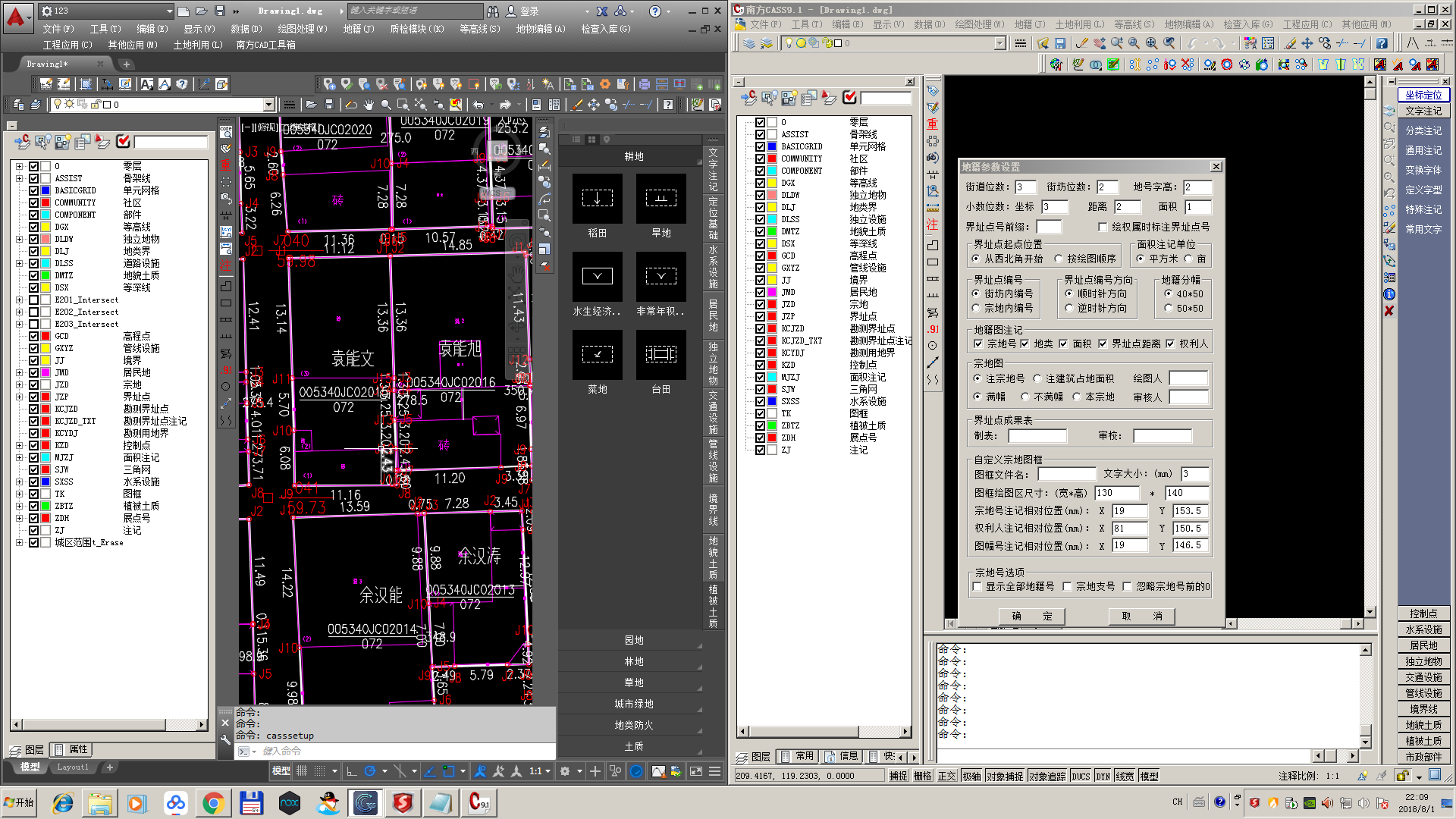Screen dimensions: 1456x819
Task: Toggle 正交 in the CASS status bar
Action: click(x=947, y=776)
